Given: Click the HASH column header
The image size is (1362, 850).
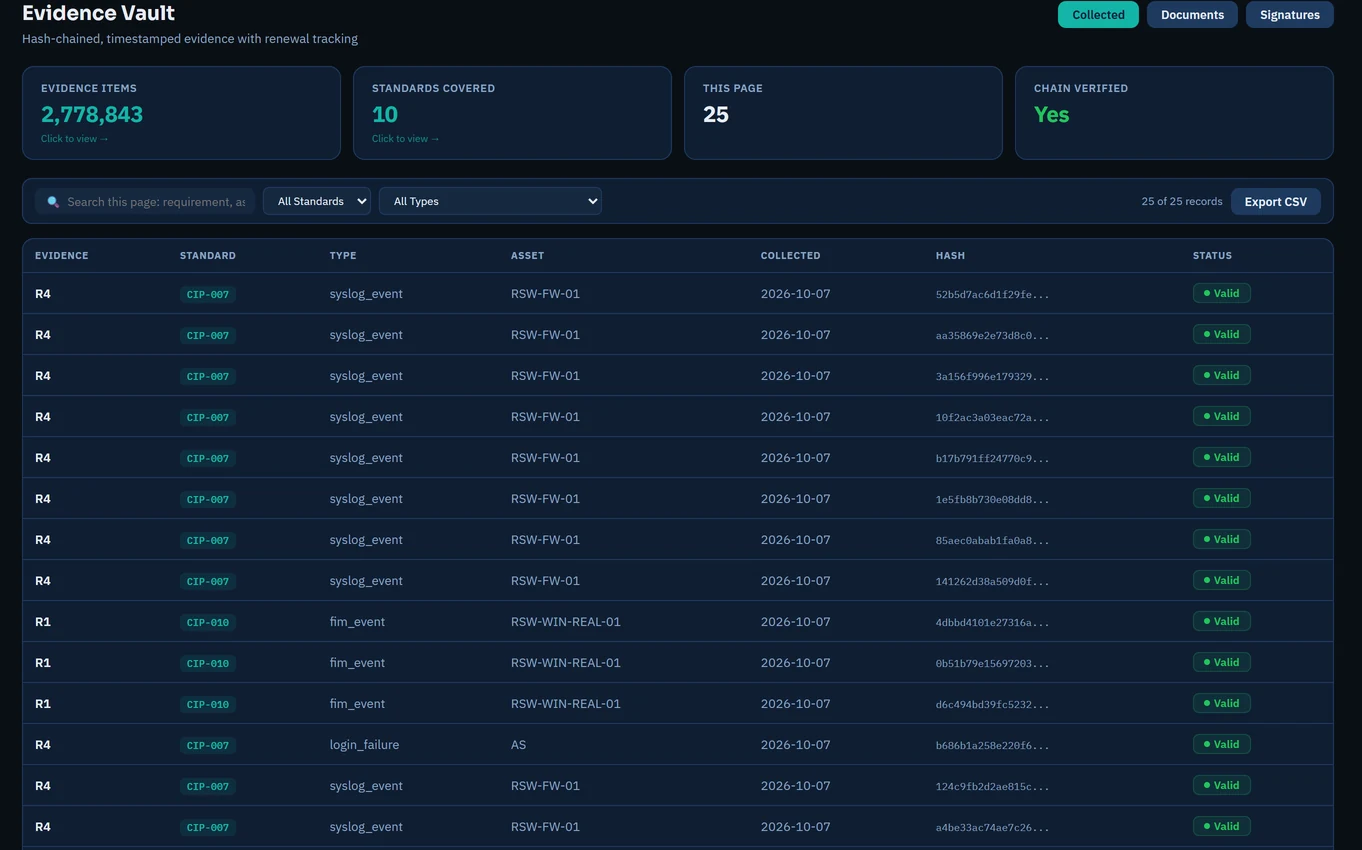Looking at the screenshot, I should [x=950, y=256].
